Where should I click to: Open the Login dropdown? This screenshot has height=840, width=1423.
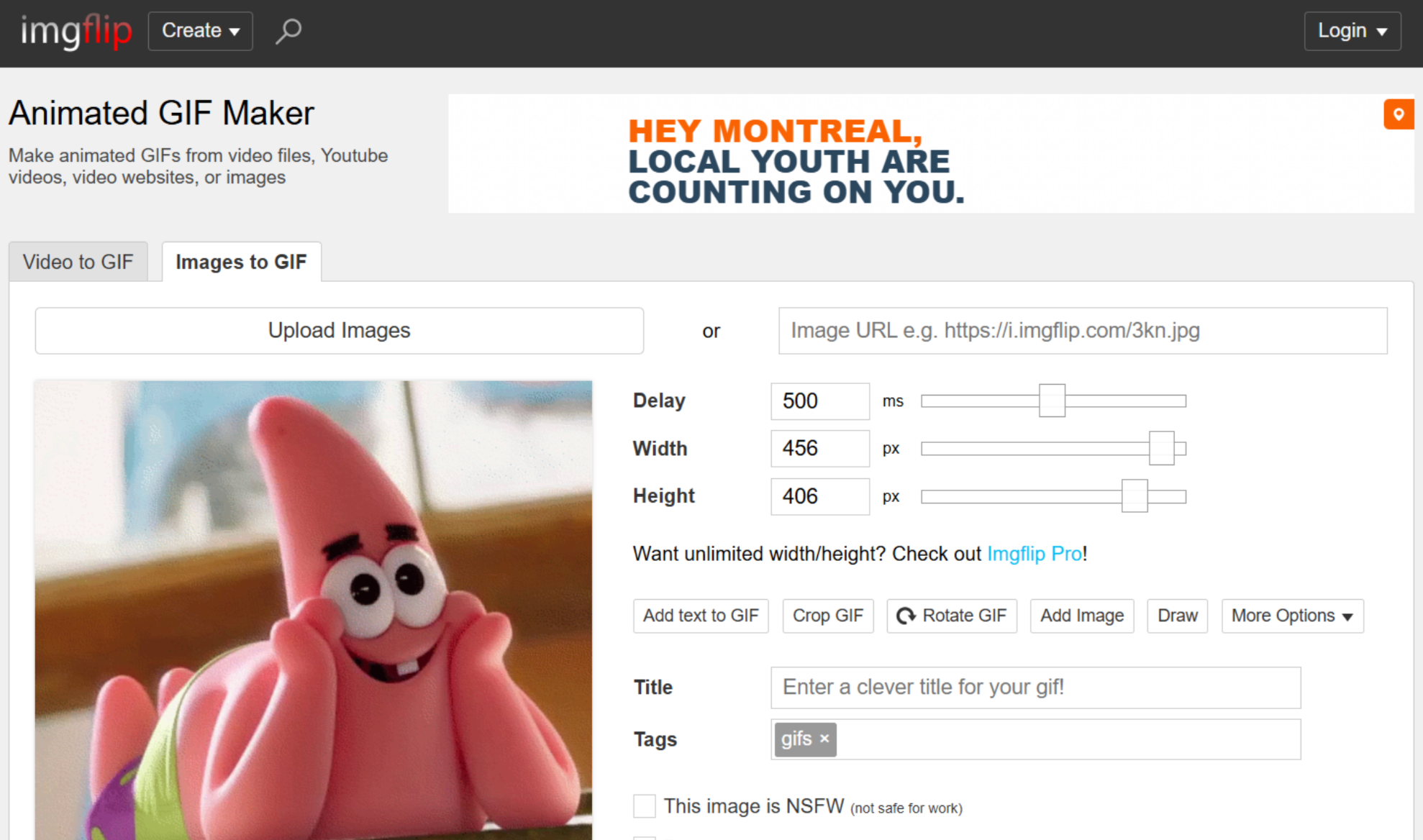(x=1351, y=31)
